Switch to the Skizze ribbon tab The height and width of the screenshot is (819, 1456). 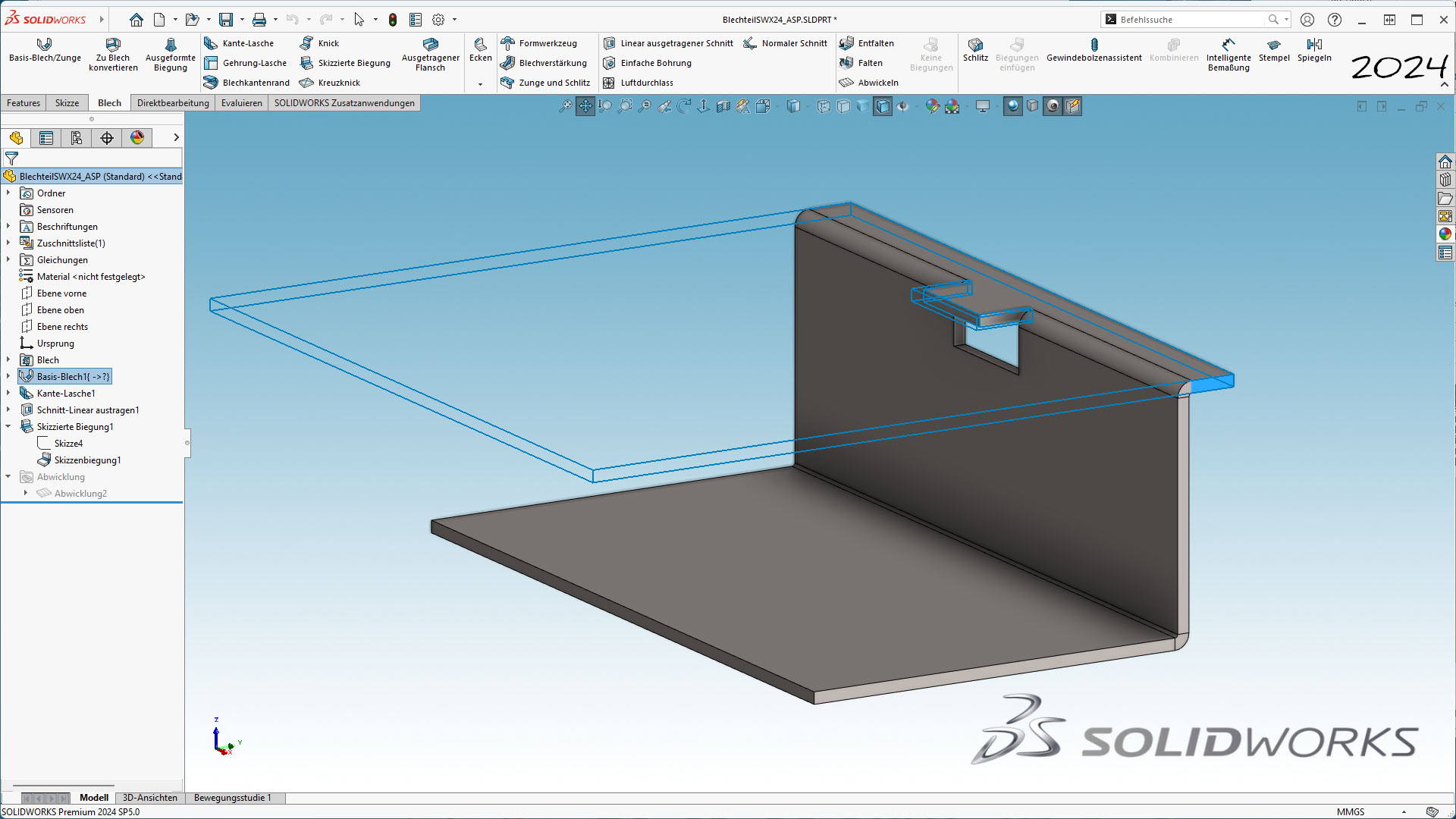(x=67, y=103)
